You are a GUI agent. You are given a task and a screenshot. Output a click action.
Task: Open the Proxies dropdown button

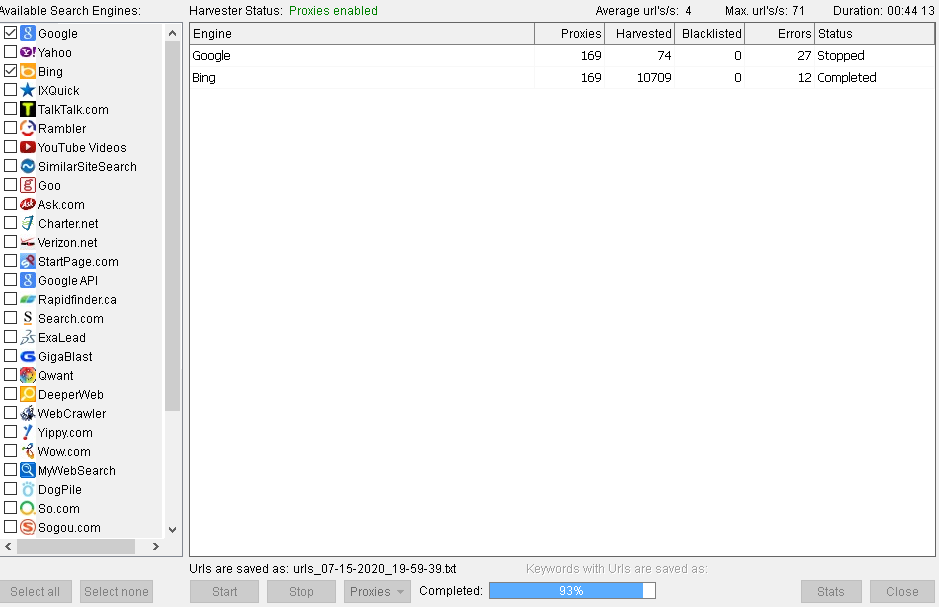(x=377, y=591)
